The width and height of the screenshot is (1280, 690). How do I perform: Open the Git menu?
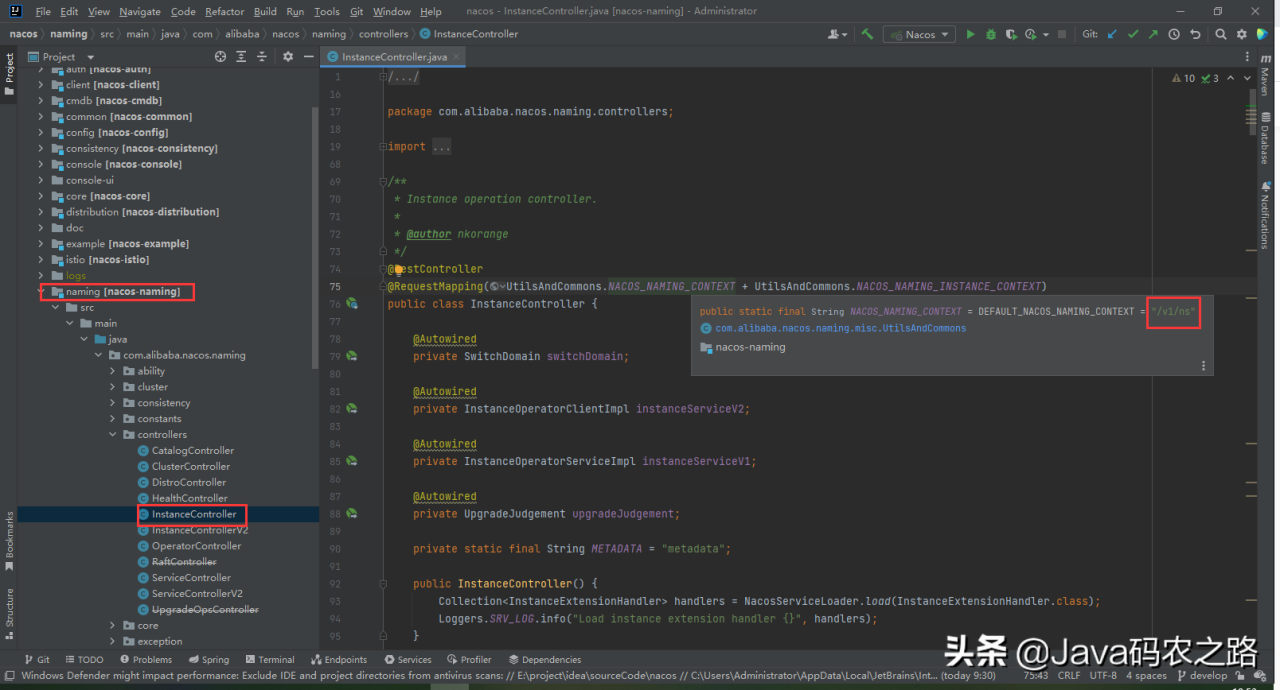pyautogui.click(x=357, y=12)
